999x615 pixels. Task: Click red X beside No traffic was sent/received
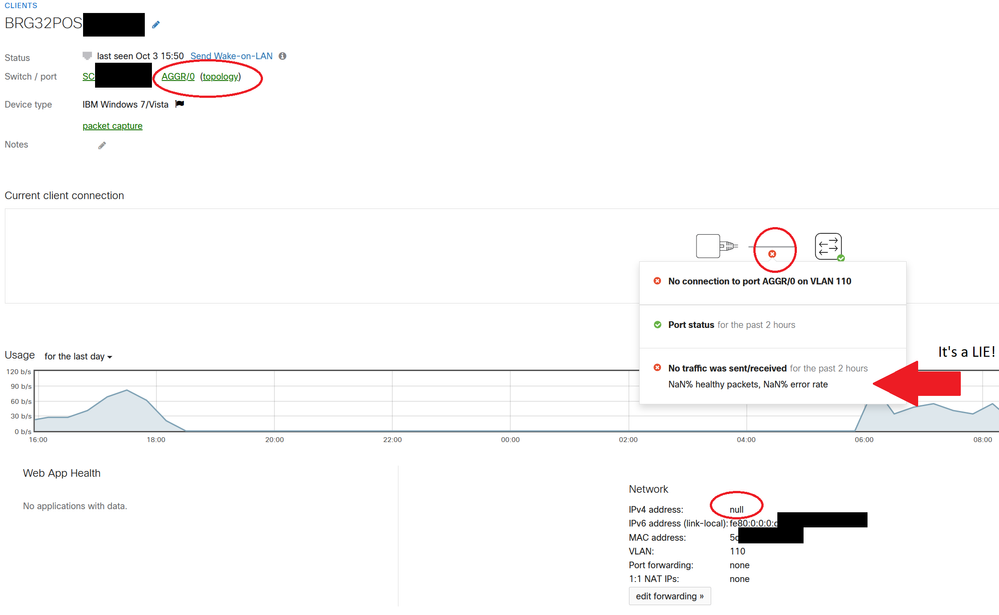coord(657,368)
